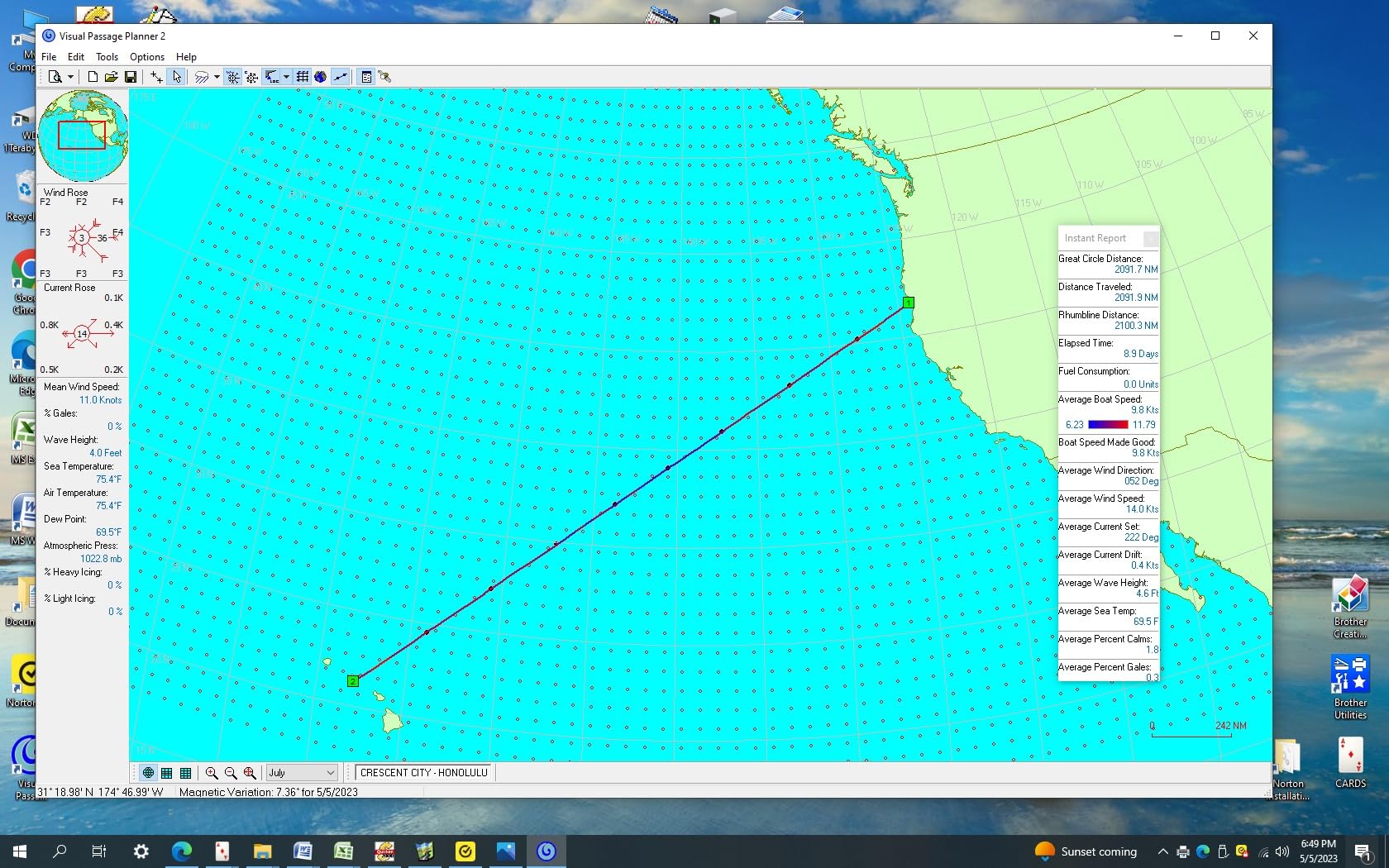Click the green waypoint 2 marker near Honolulu
The height and width of the screenshot is (868, 1389).
click(x=353, y=681)
